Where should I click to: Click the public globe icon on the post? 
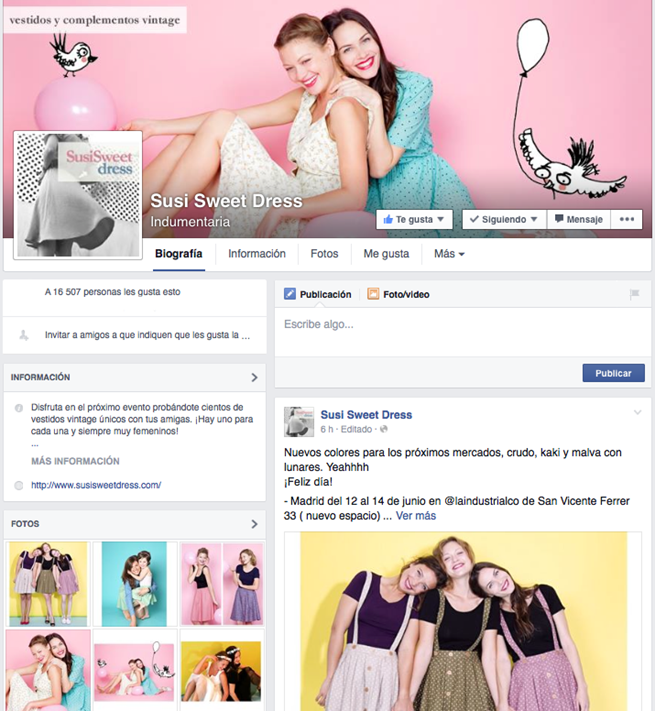383,429
